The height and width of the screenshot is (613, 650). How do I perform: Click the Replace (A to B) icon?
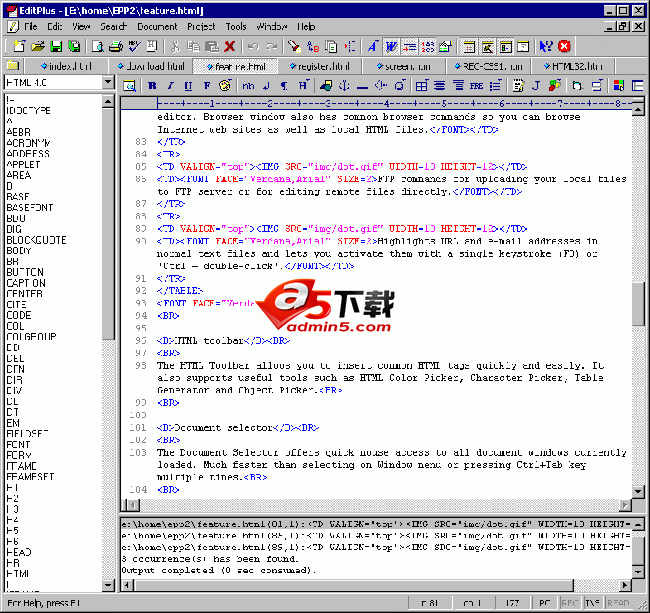(x=313, y=46)
